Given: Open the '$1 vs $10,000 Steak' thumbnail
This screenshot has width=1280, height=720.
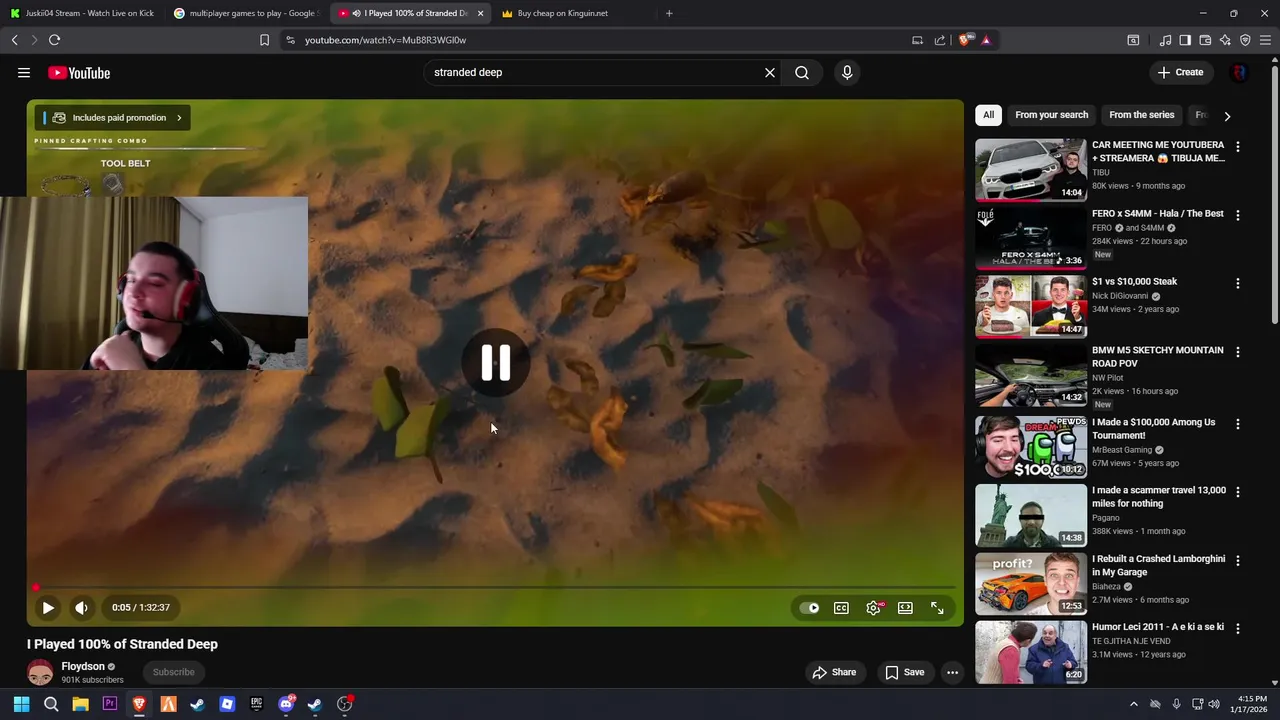Looking at the screenshot, I should (x=1031, y=307).
